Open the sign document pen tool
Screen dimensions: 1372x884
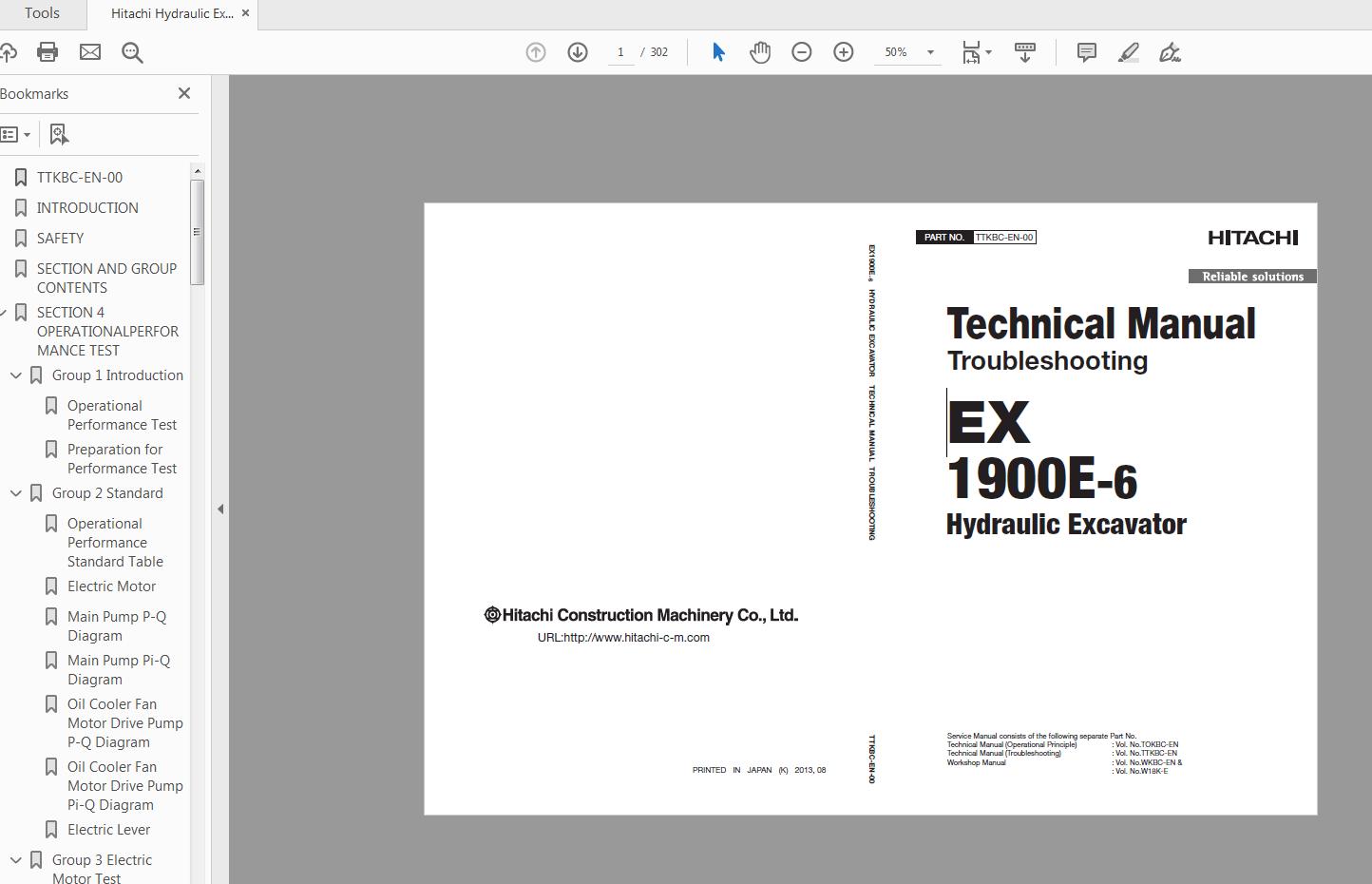1171,52
